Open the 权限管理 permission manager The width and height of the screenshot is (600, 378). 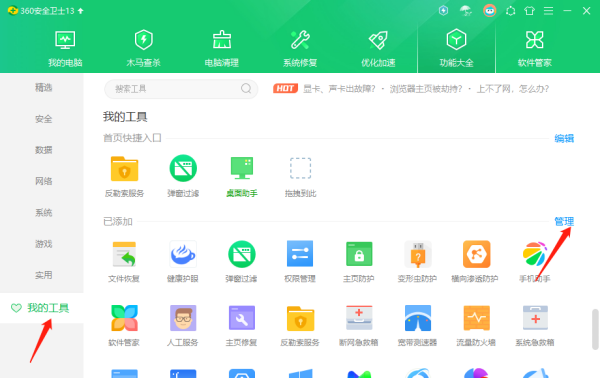(300, 262)
